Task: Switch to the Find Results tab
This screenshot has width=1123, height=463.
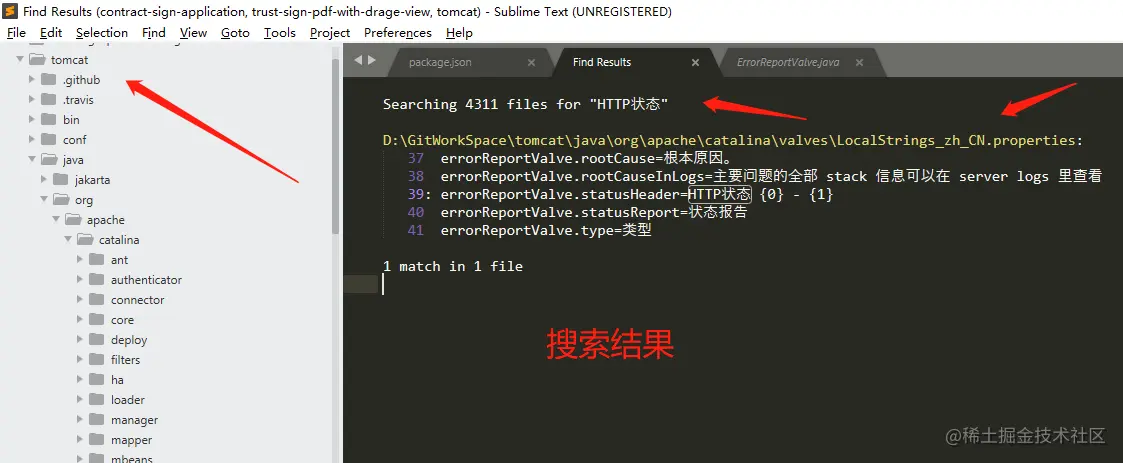Action: pos(602,62)
